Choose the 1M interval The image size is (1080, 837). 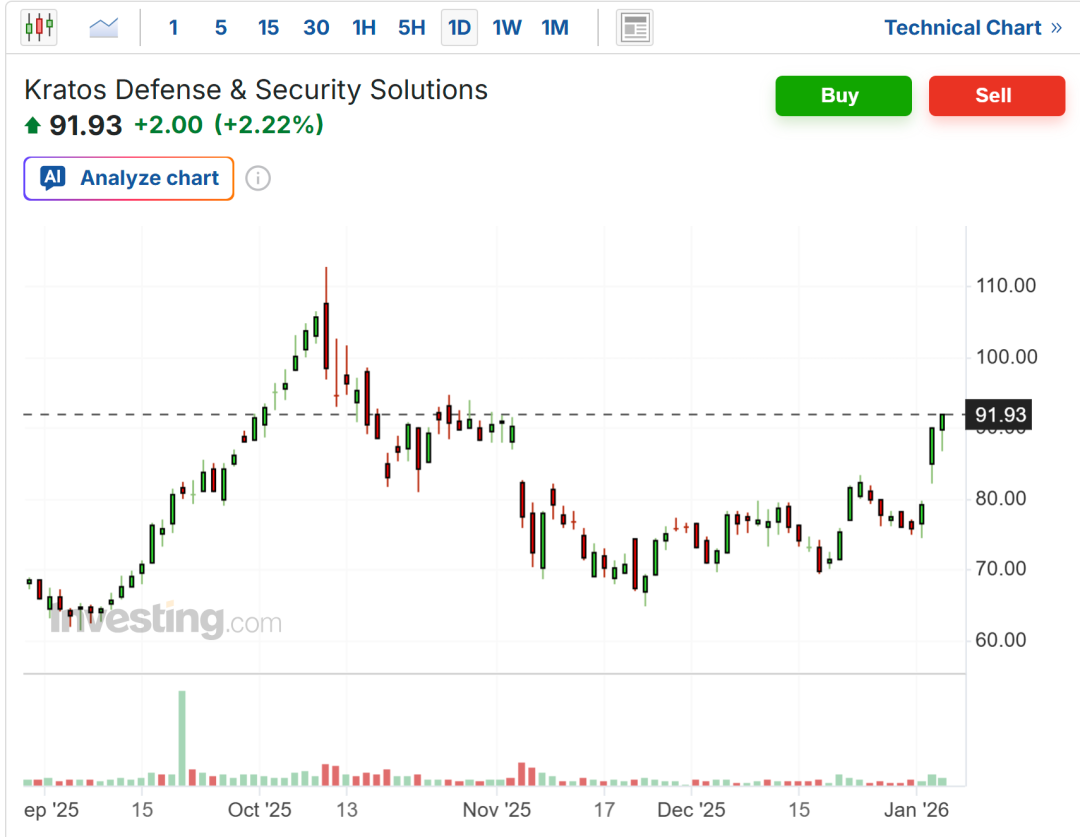pyautogui.click(x=554, y=28)
